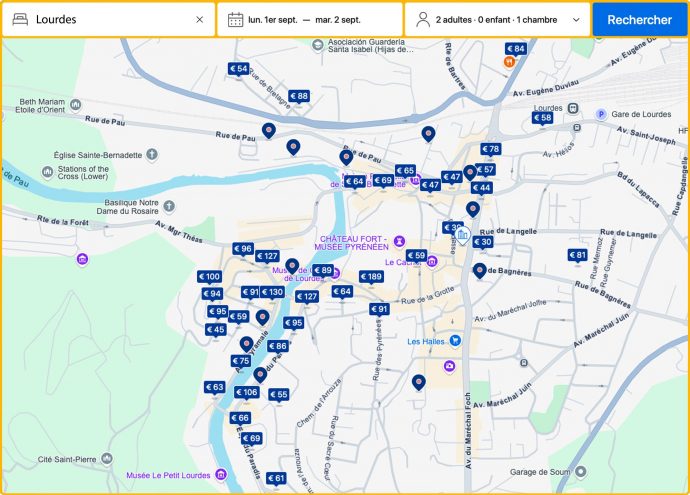The height and width of the screenshot is (495, 690).
Task: Click the Lourdes destination input field
Action: 110,19
